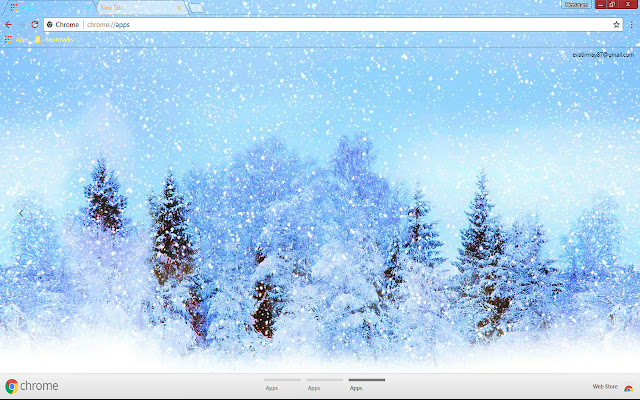Close the New Tab tab
This screenshot has height=400, width=640.
179,8
